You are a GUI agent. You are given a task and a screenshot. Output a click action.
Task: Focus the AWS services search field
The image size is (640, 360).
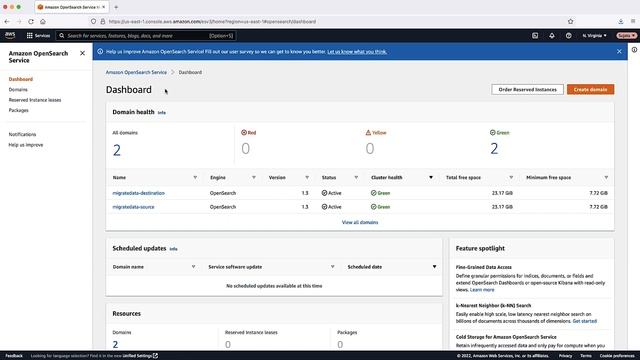click(146, 36)
